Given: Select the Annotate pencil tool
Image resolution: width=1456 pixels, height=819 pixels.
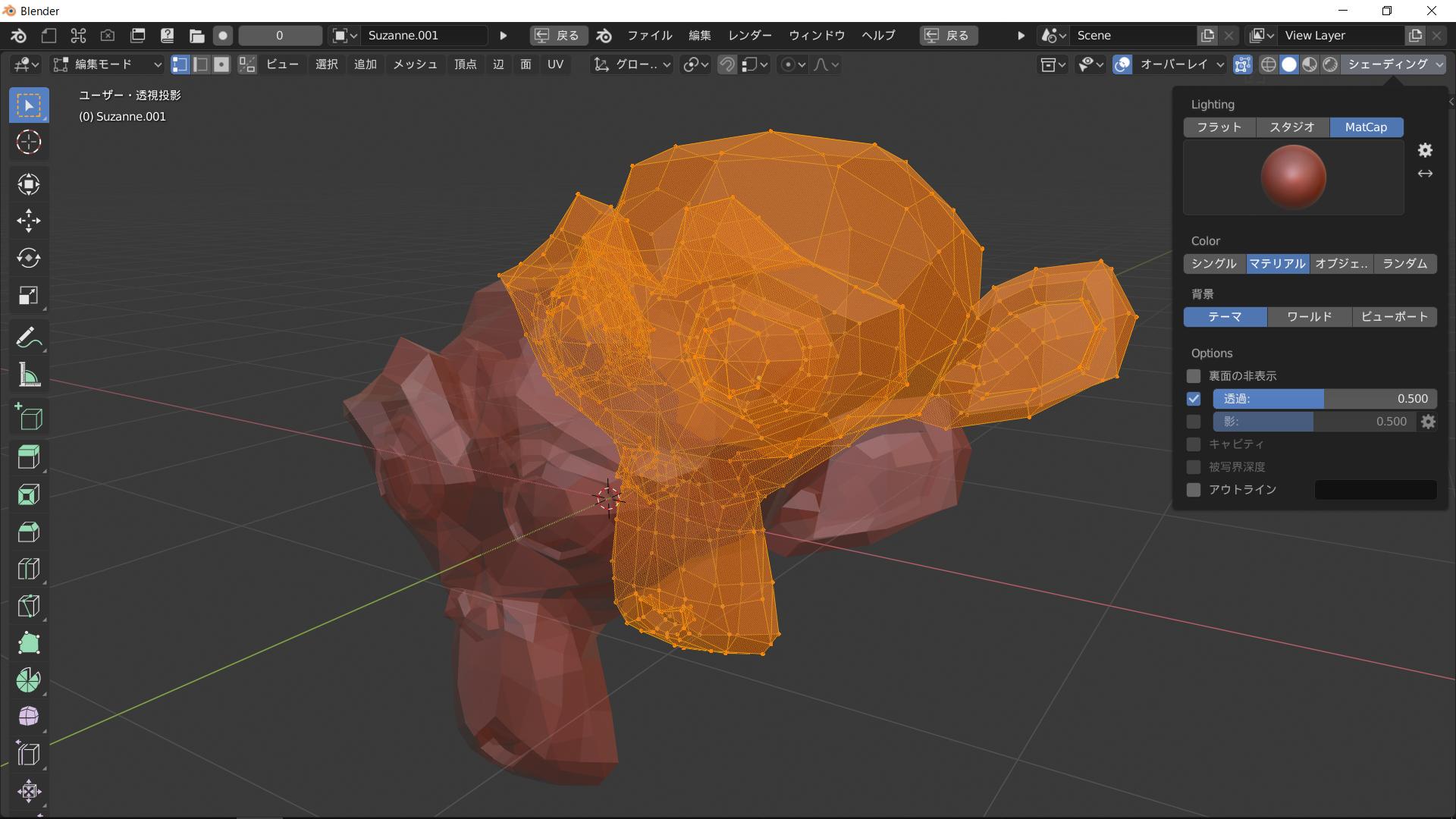Looking at the screenshot, I should (x=28, y=338).
